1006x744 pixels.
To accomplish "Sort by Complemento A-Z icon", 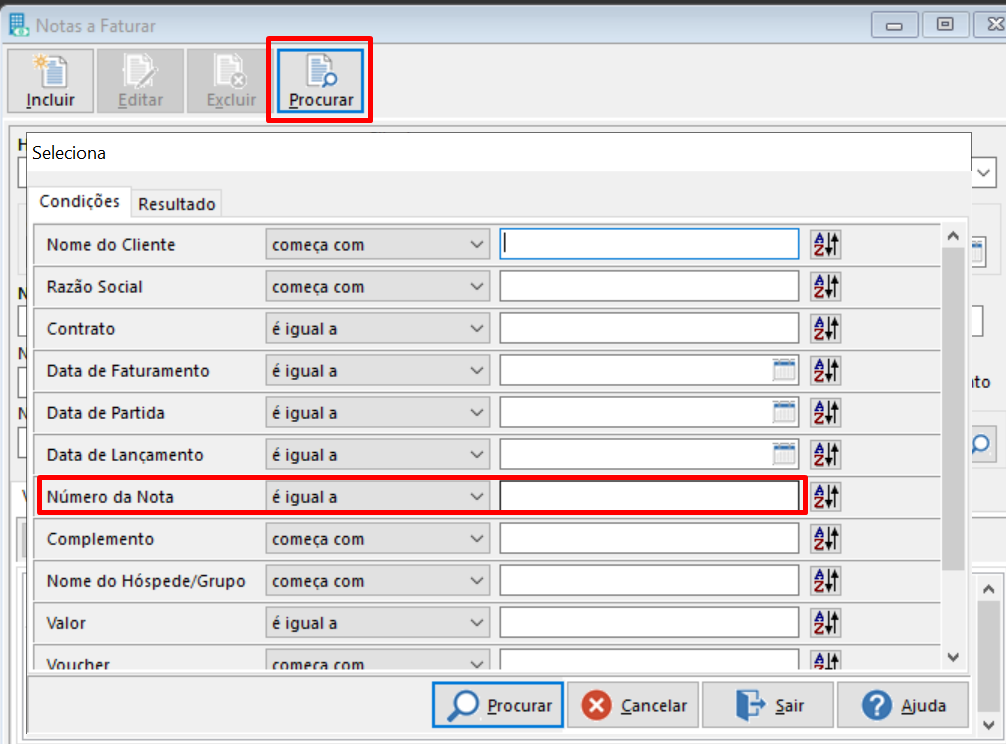I will tap(826, 539).
